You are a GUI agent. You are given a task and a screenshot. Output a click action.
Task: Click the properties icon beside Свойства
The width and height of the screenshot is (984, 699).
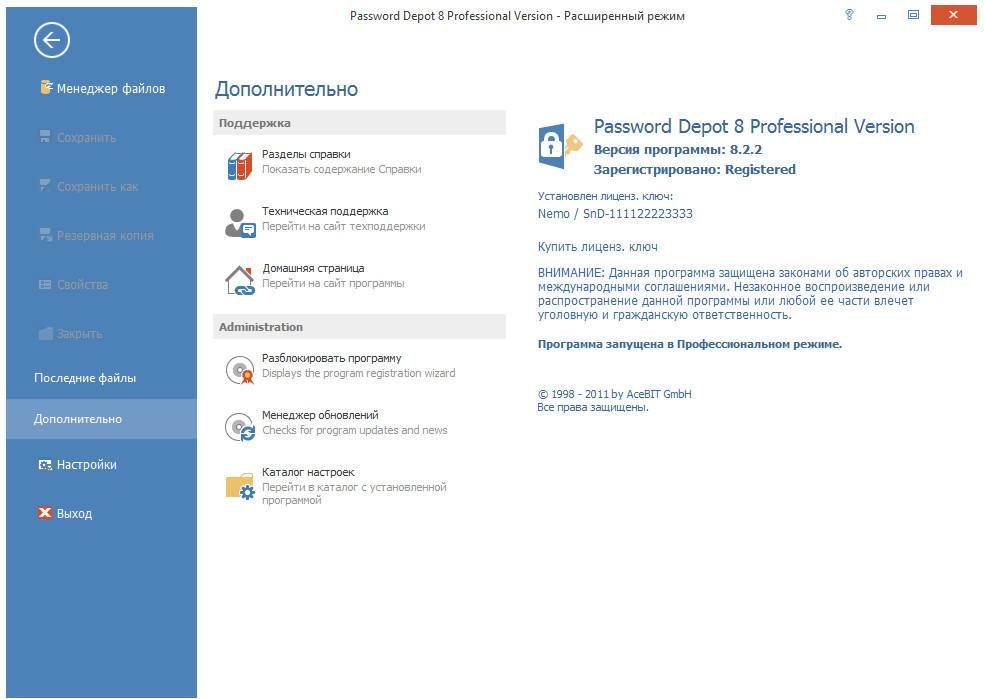point(45,284)
